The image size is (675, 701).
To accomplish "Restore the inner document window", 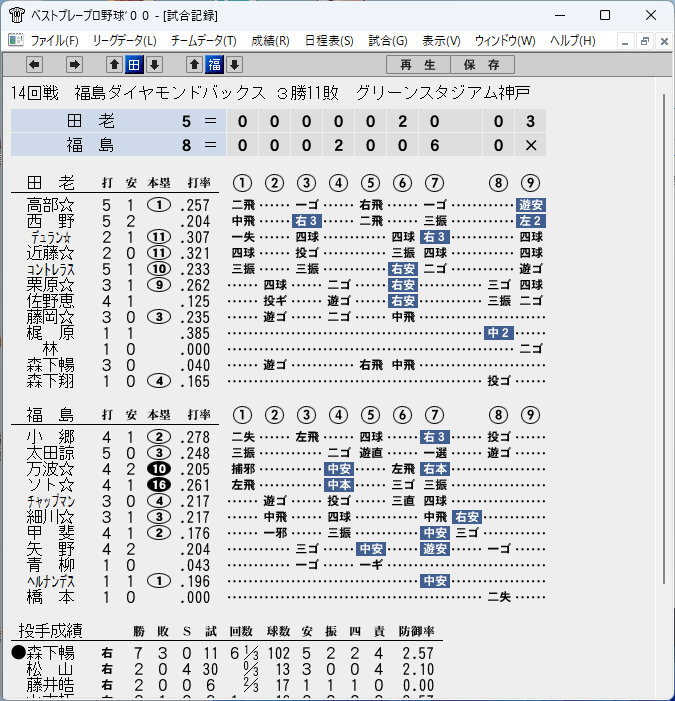I will pyautogui.click(x=645, y=42).
